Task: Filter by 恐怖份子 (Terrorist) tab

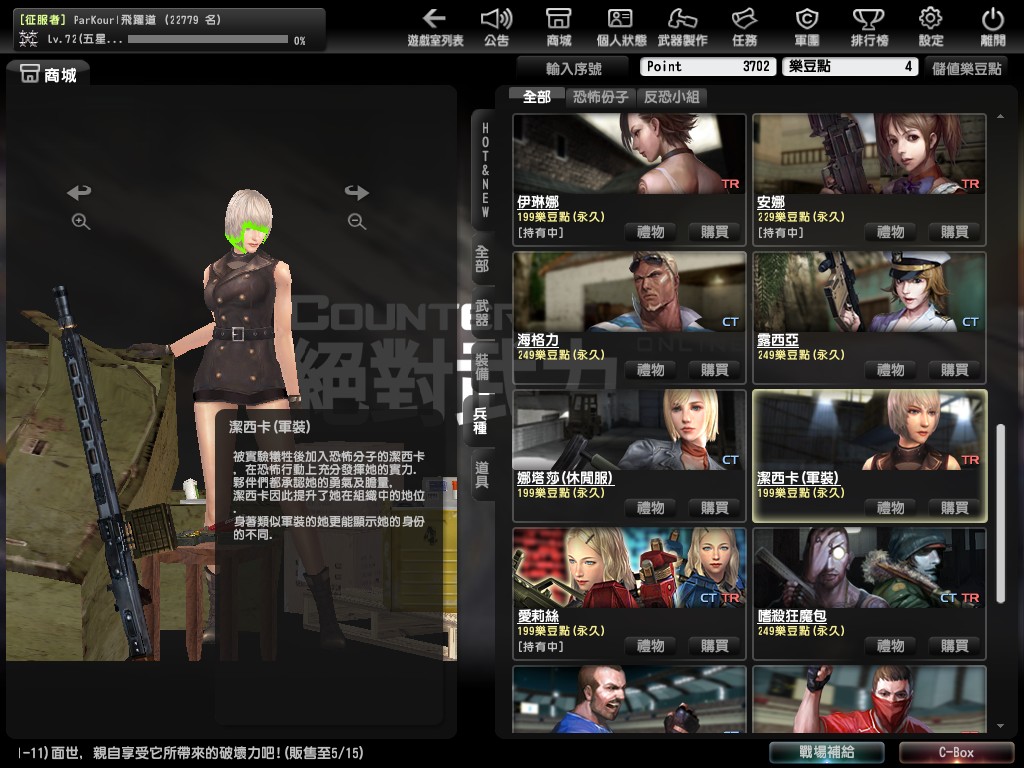Action: (x=600, y=97)
